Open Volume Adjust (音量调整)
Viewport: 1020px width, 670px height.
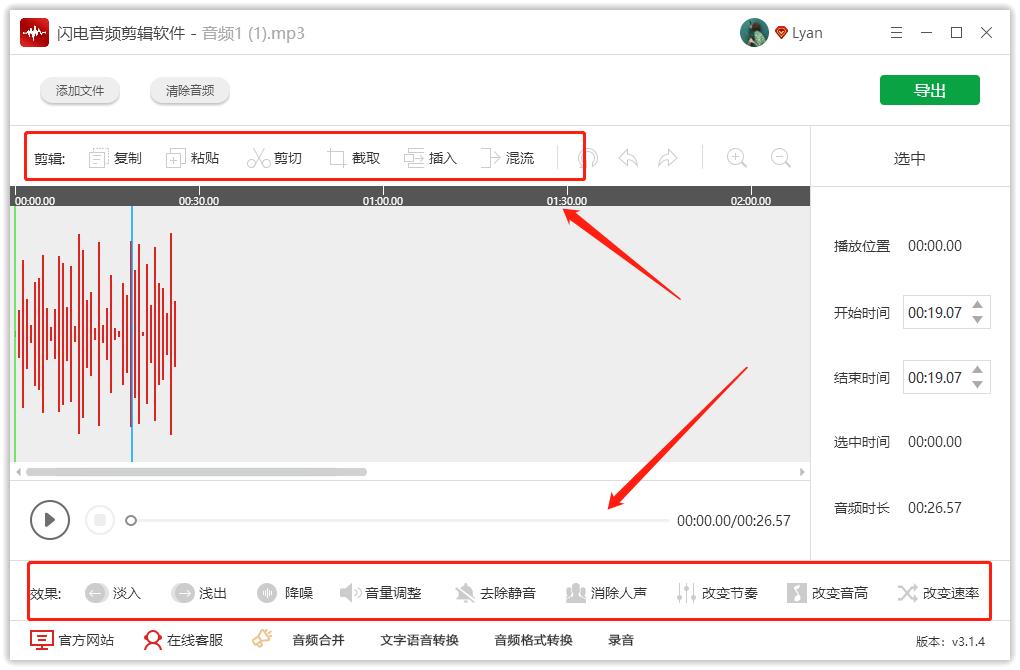tap(381, 593)
